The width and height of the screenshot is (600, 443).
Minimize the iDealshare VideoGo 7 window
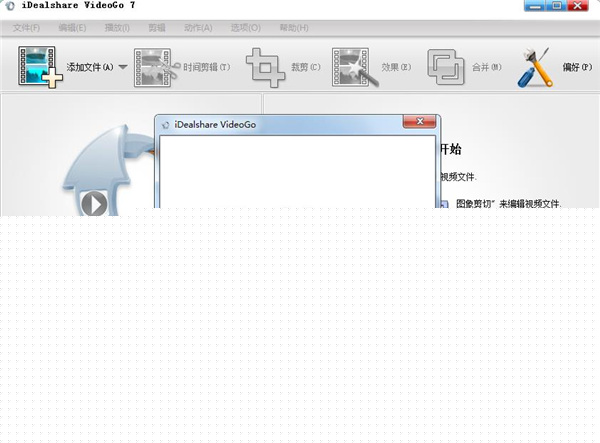point(535,6)
